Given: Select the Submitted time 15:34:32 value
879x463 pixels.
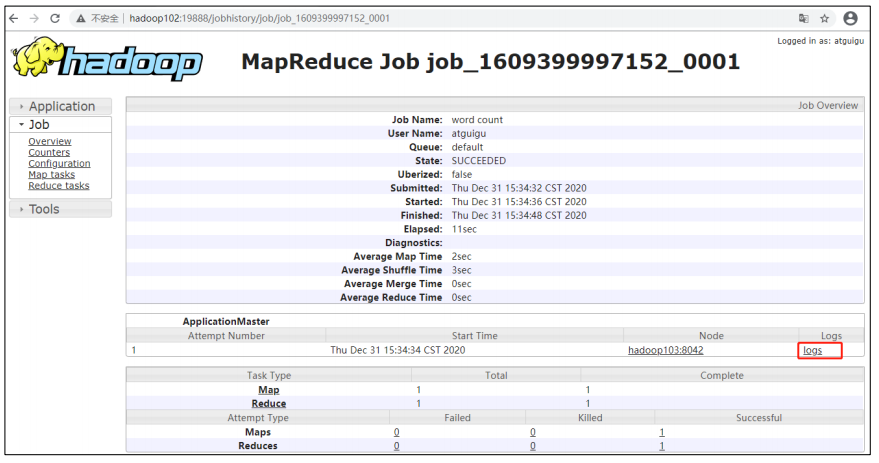Looking at the screenshot, I should (519, 188).
